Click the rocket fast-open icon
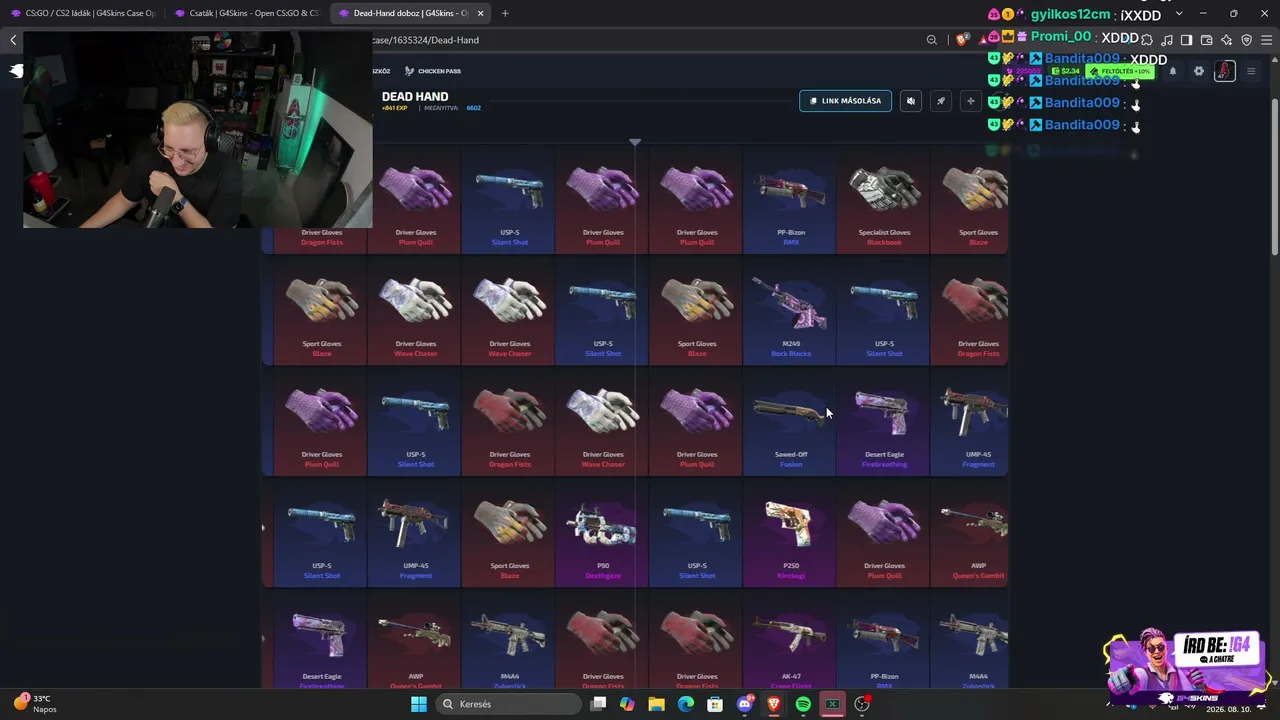The width and height of the screenshot is (1280, 720). pyautogui.click(x=940, y=101)
